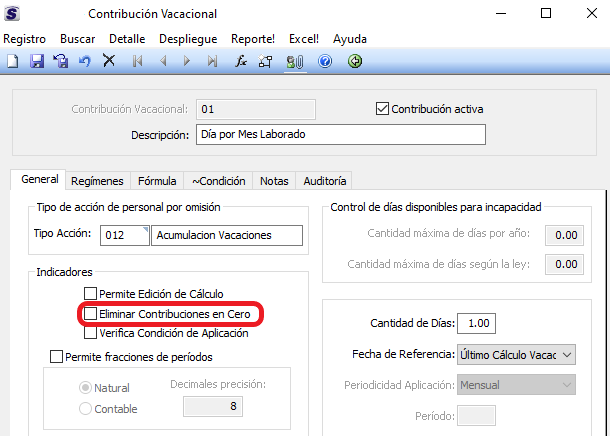610x436 pixels.
Task: Maximize the Contribución Vacacional window
Action: pos(546,14)
